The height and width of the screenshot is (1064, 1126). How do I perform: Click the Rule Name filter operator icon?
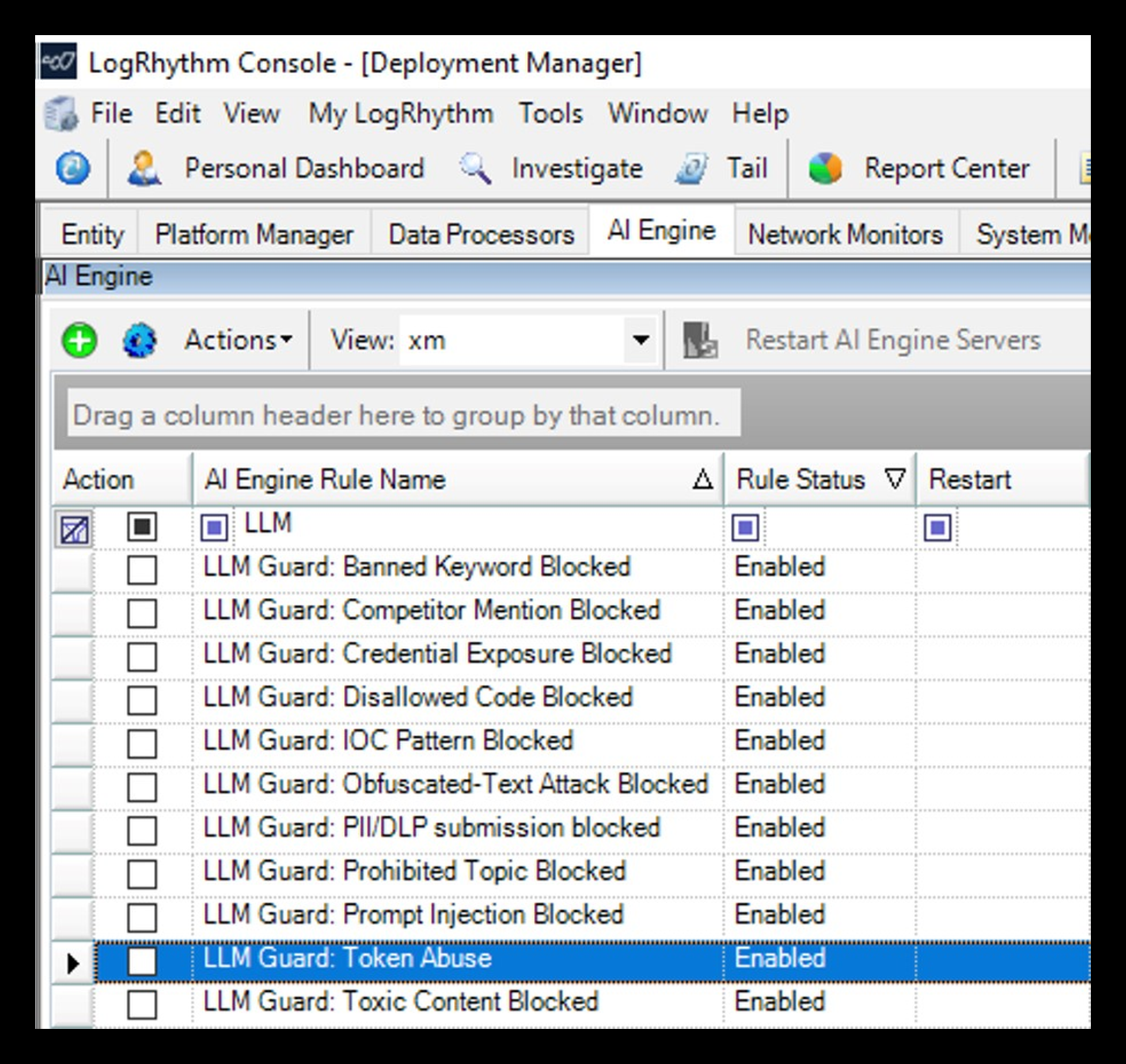click(214, 528)
